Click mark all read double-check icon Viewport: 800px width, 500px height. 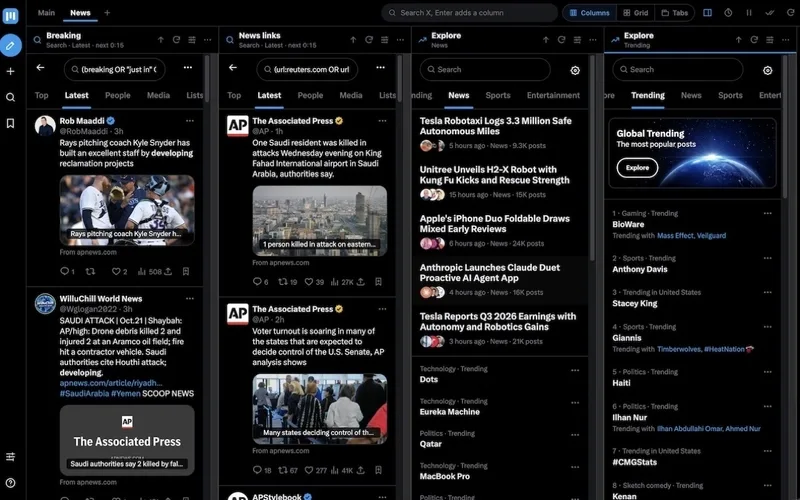[x=770, y=13]
